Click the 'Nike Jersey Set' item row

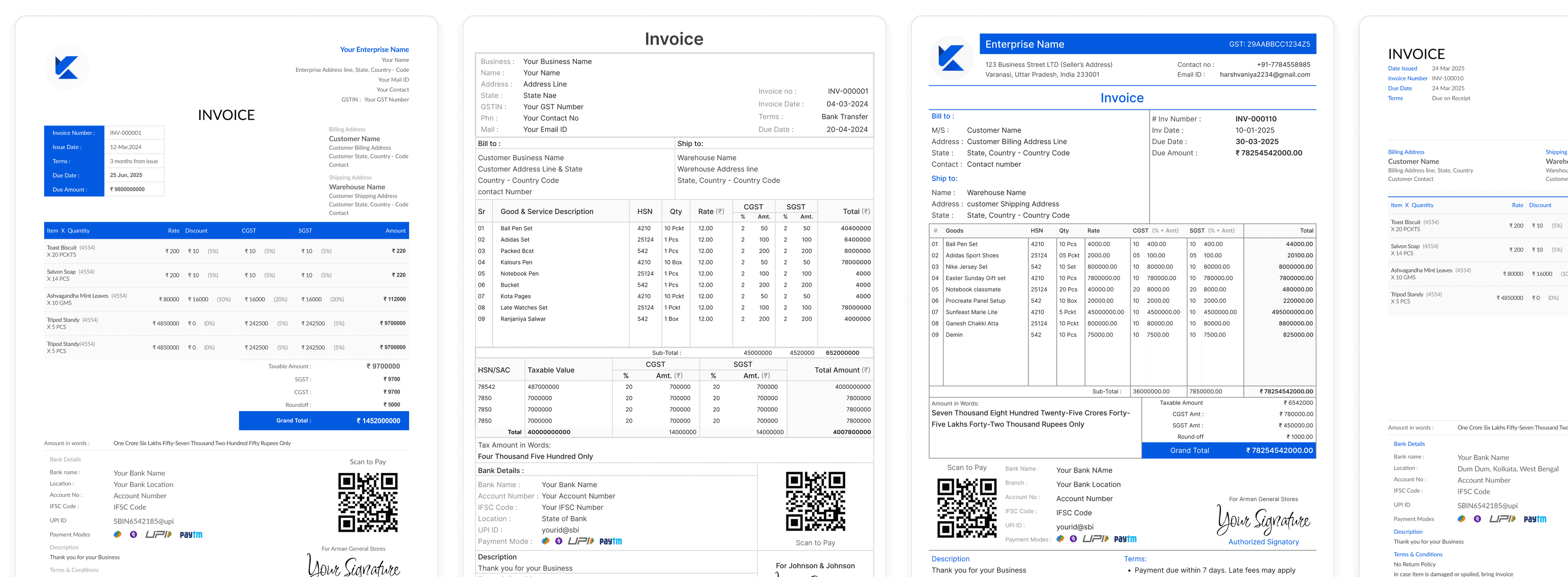tap(1123, 267)
